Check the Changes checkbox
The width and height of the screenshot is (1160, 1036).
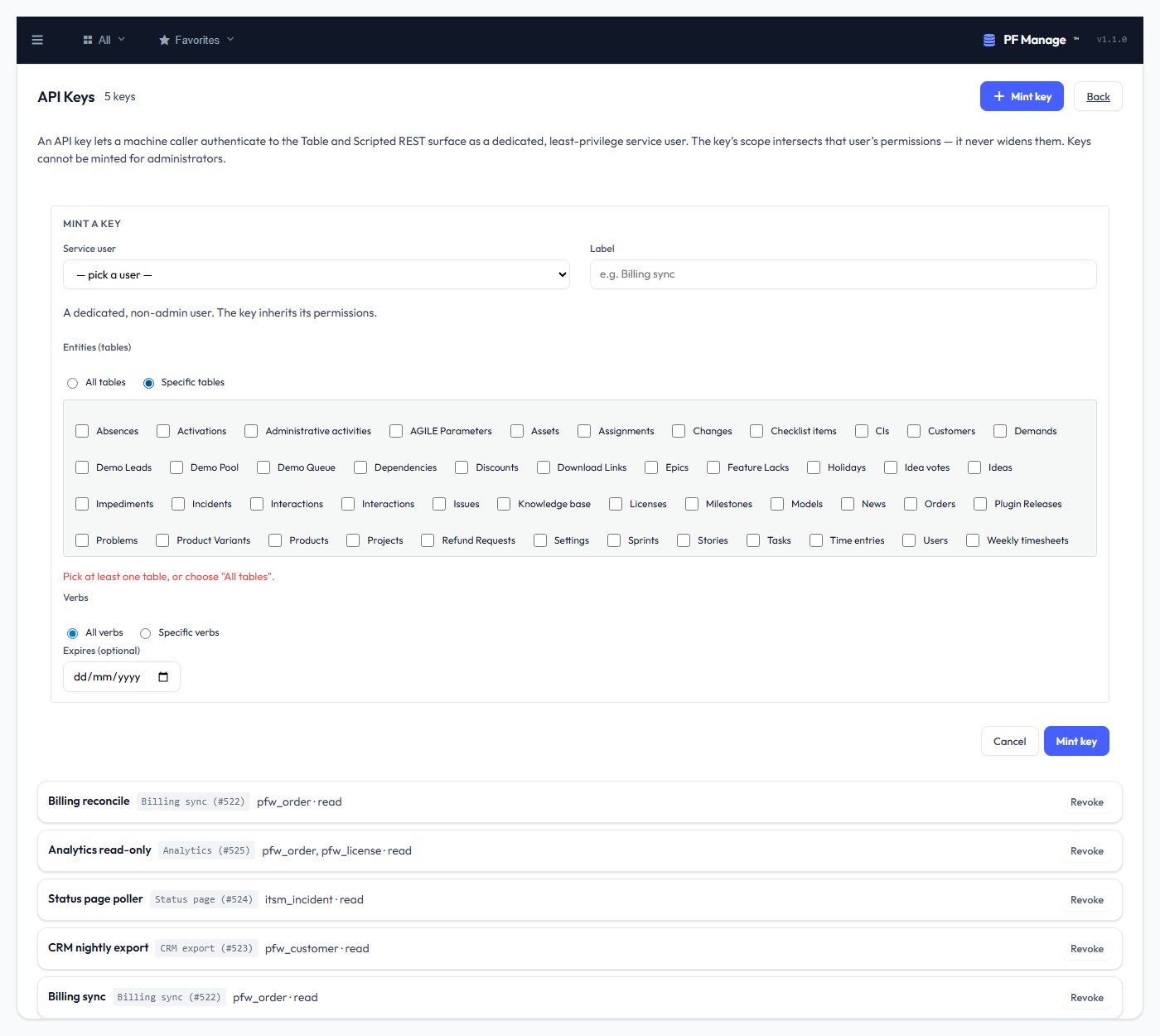679,431
